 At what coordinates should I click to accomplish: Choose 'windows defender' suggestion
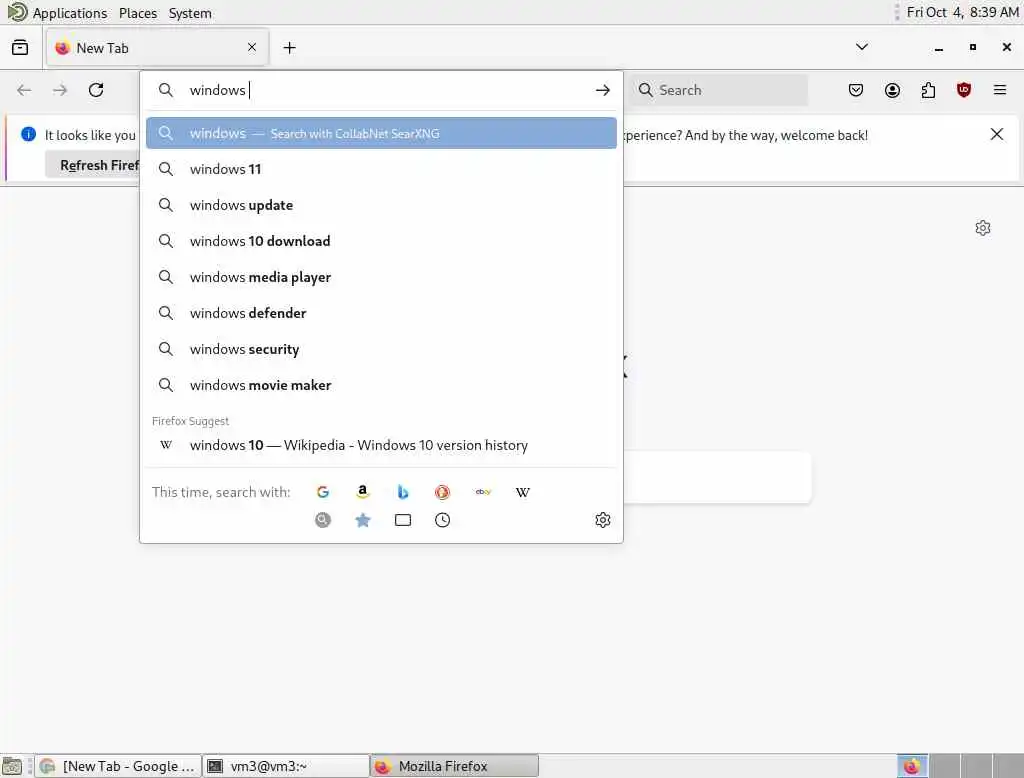[x=381, y=313]
